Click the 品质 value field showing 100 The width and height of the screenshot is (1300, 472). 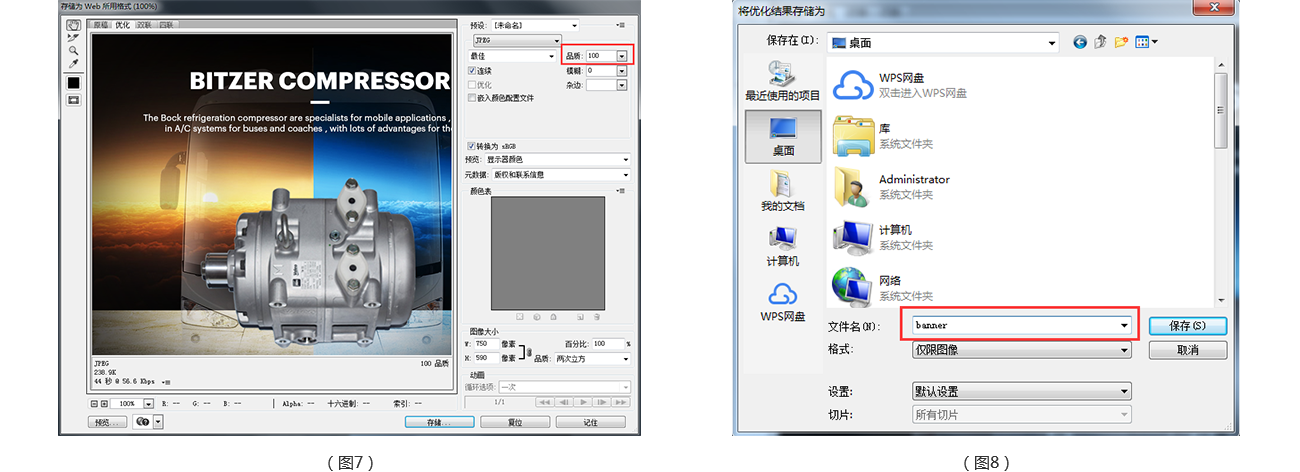pos(600,56)
